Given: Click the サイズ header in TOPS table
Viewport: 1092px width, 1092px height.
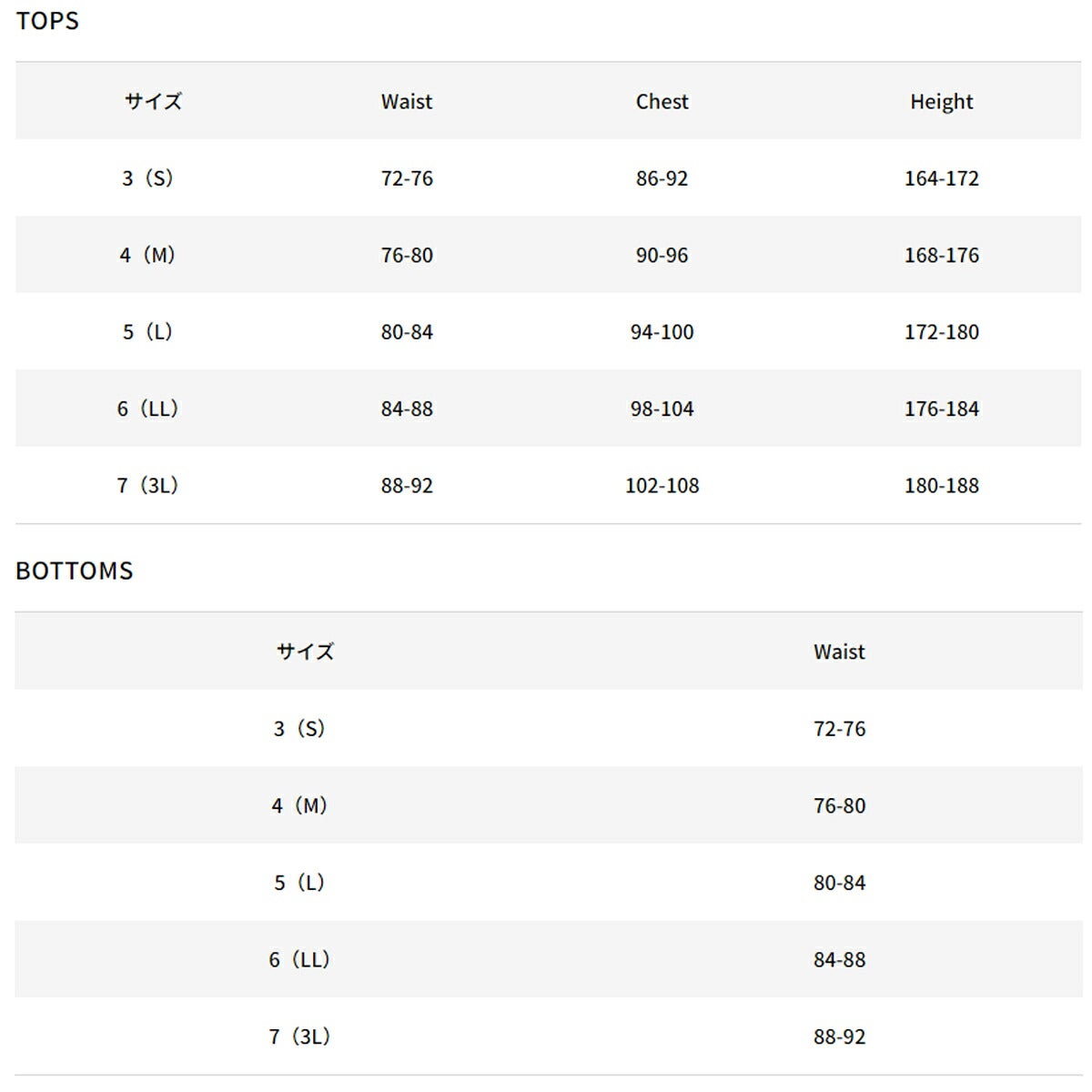Looking at the screenshot, I should [x=153, y=101].
